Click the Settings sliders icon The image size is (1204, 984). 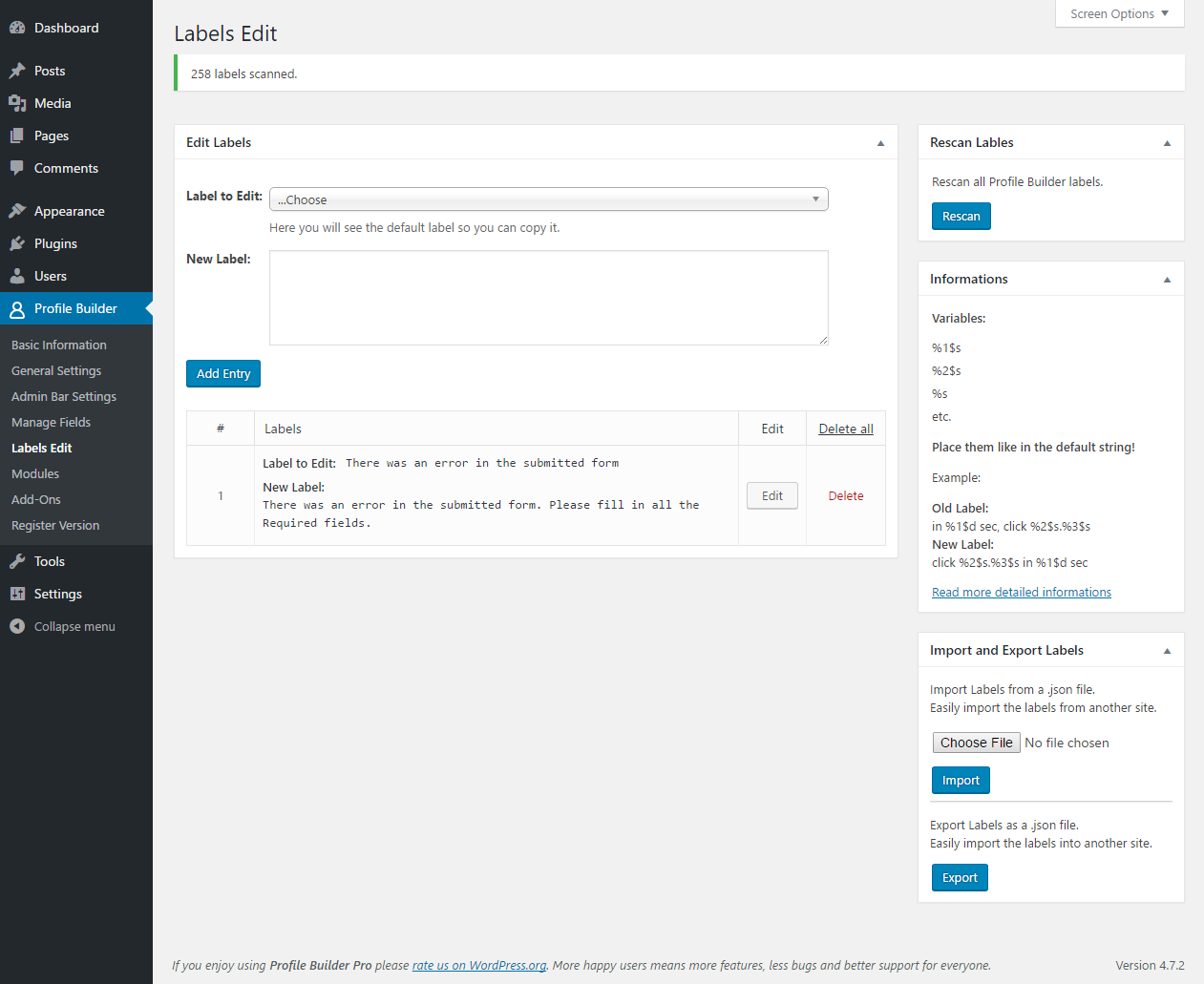click(x=17, y=594)
